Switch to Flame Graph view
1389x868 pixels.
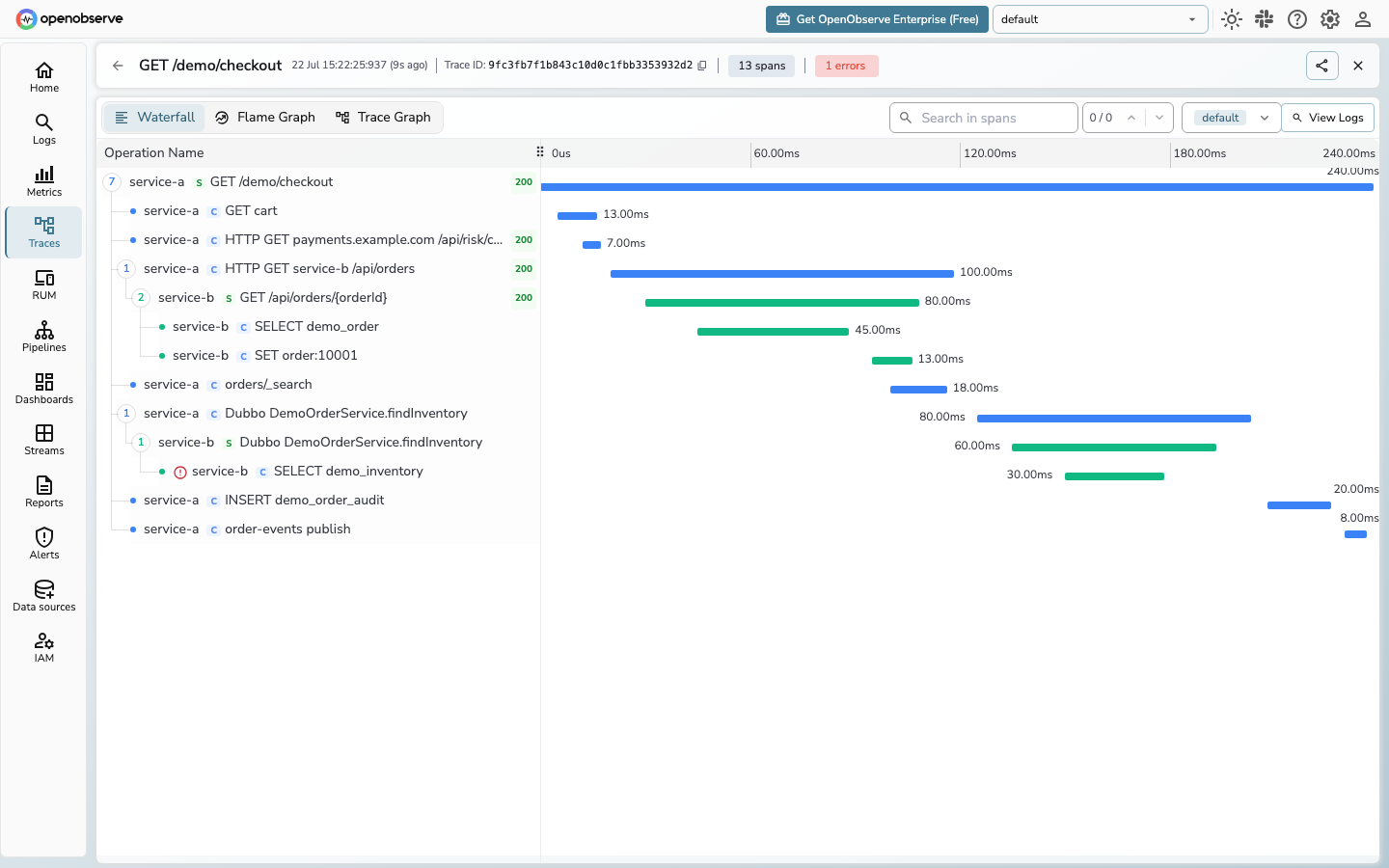pos(265,118)
